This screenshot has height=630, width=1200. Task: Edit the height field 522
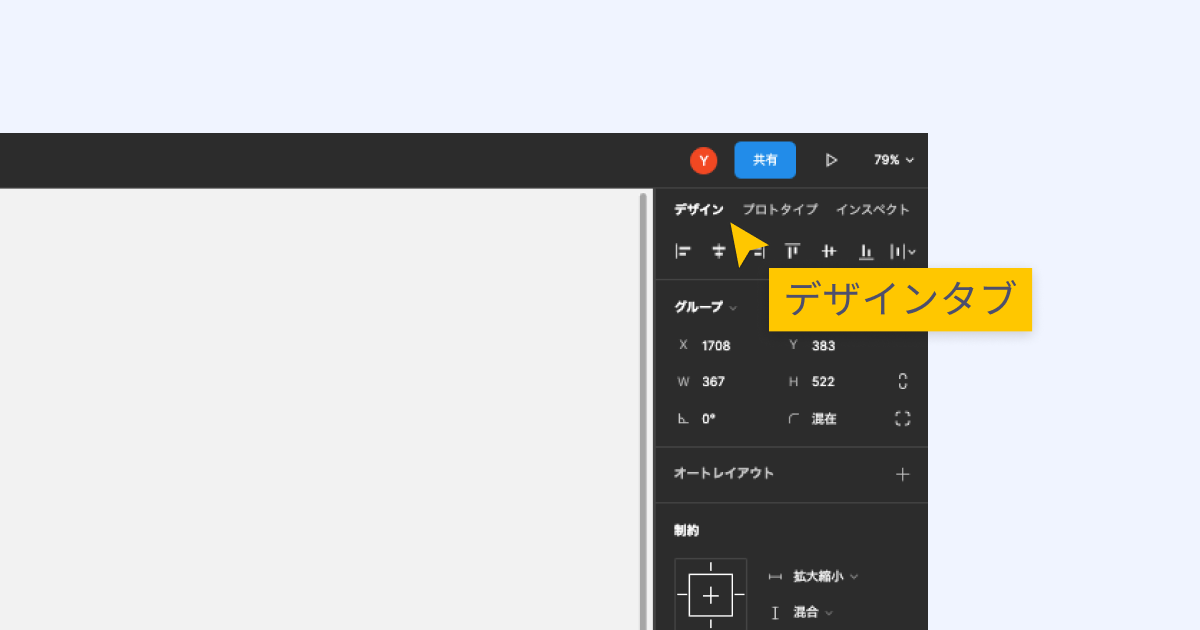tap(823, 381)
